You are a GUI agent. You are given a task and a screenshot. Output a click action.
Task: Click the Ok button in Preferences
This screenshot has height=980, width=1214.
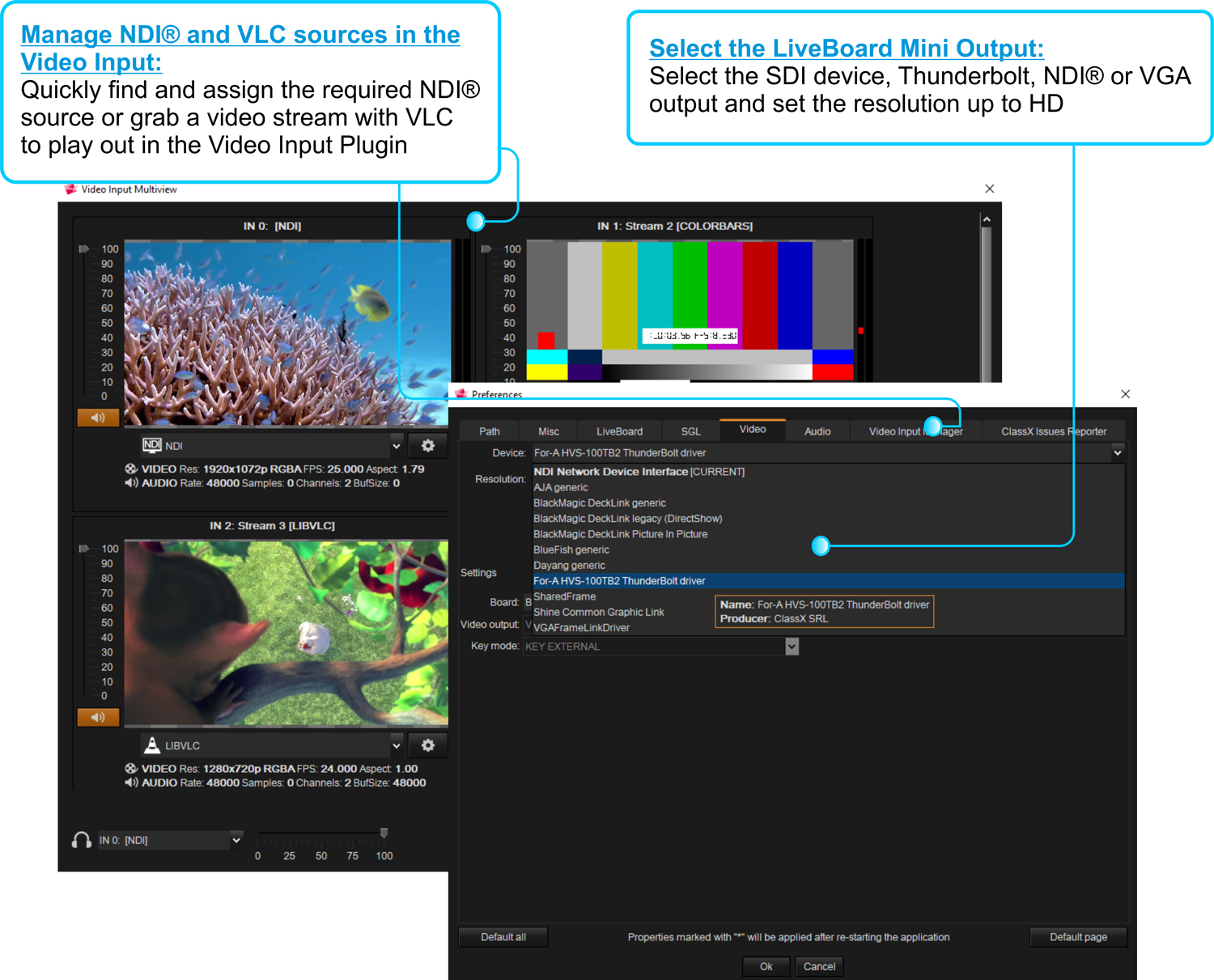click(766, 966)
